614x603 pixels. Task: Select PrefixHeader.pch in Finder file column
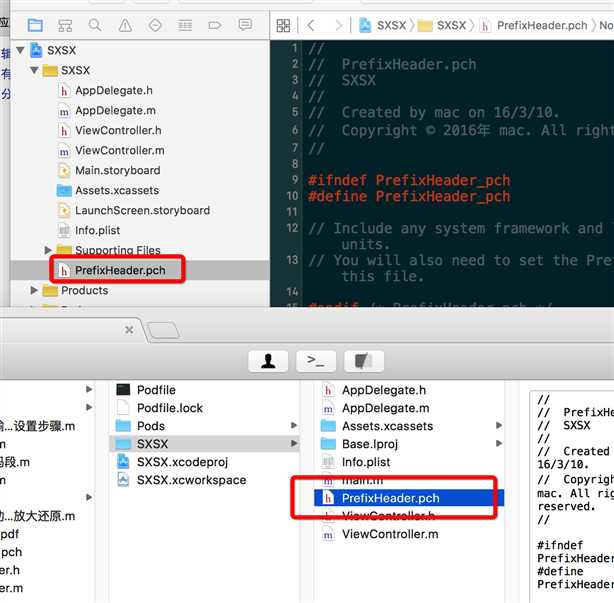(x=409, y=498)
